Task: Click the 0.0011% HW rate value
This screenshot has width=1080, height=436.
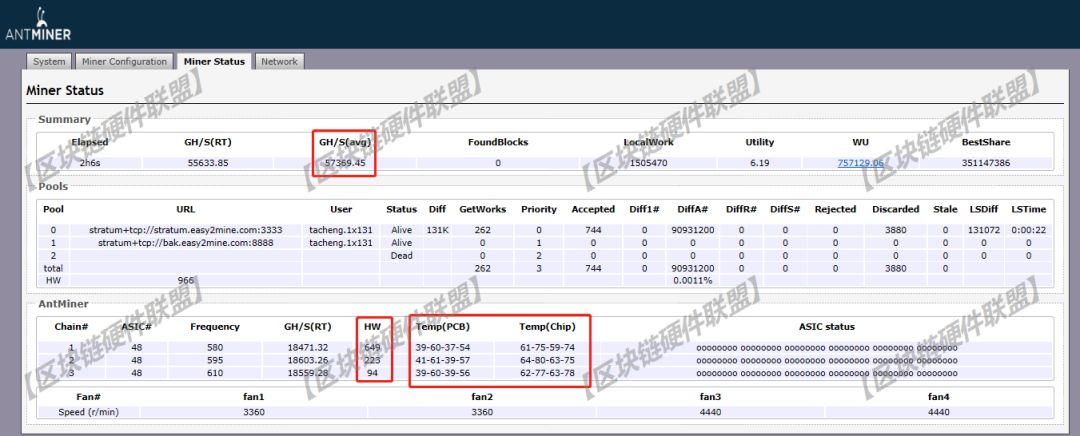Action: pyautogui.click(x=692, y=280)
